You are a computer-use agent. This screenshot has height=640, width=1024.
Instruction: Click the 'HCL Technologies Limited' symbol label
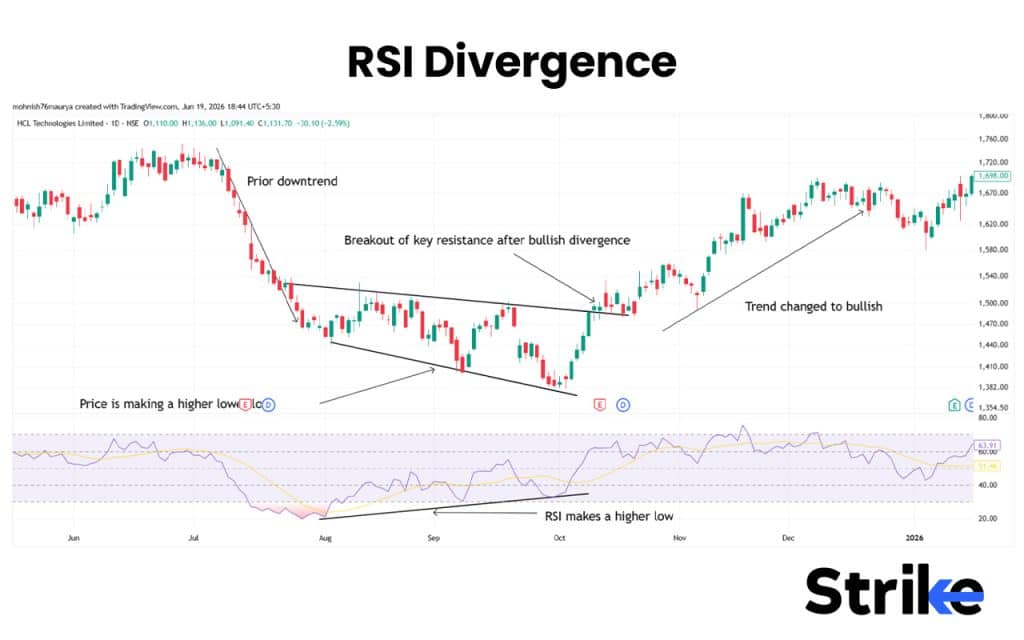pos(60,123)
